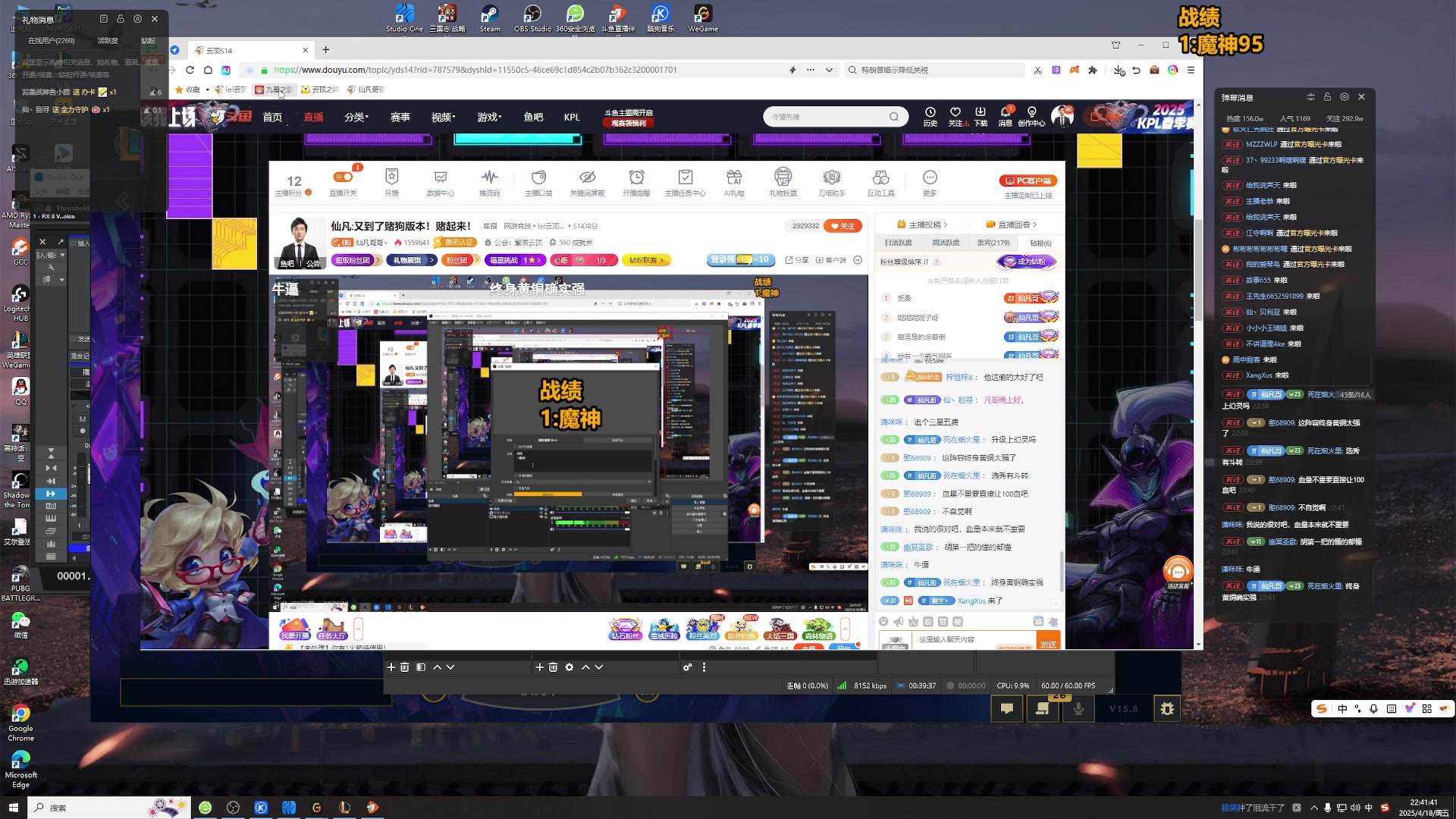The height and width of the screenshot is (819, 1456).
Task: Expand the 分类 category dropdown
Action: (356, 117)
